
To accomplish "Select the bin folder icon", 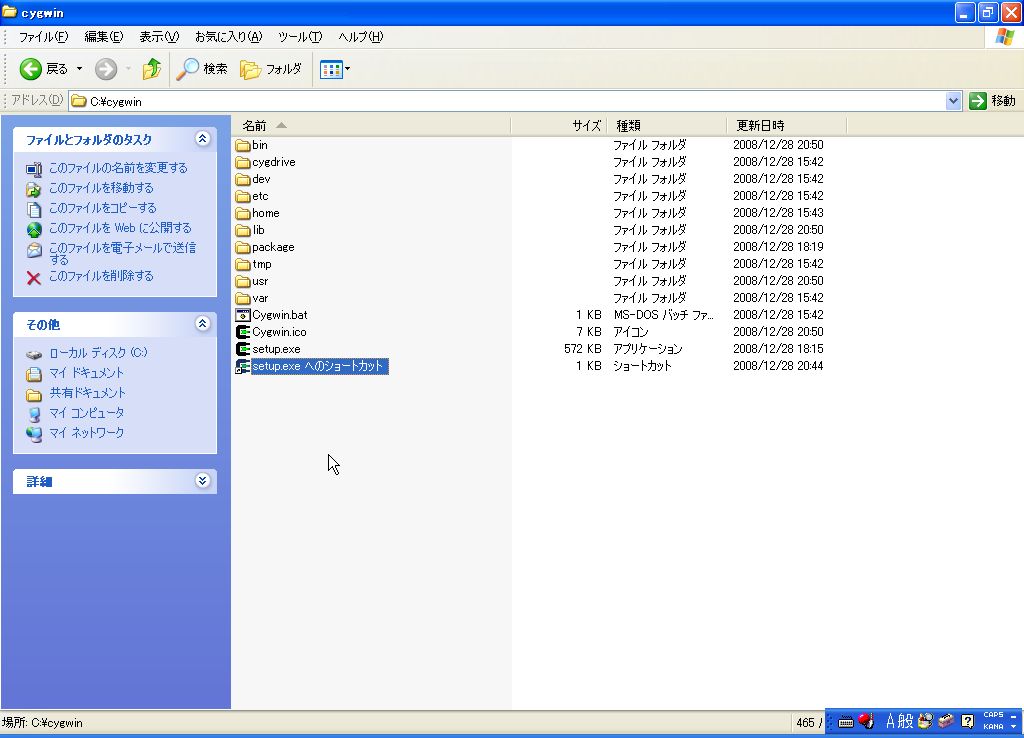I will 243,145.
